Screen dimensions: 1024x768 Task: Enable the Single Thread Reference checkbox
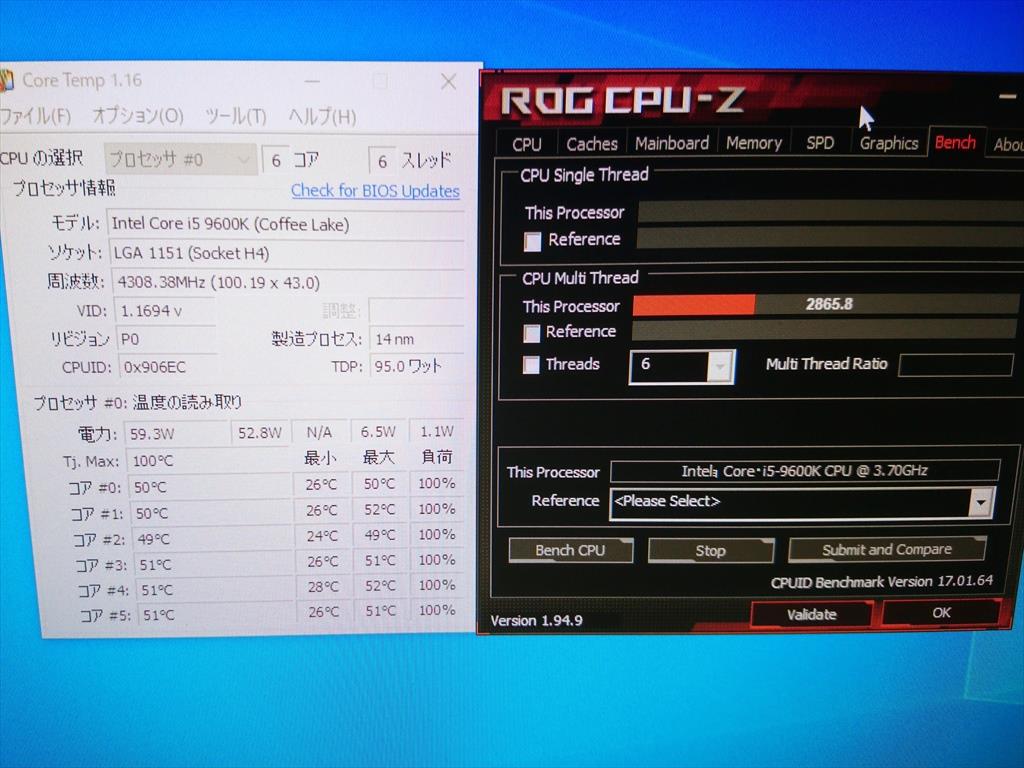(533, 241)
